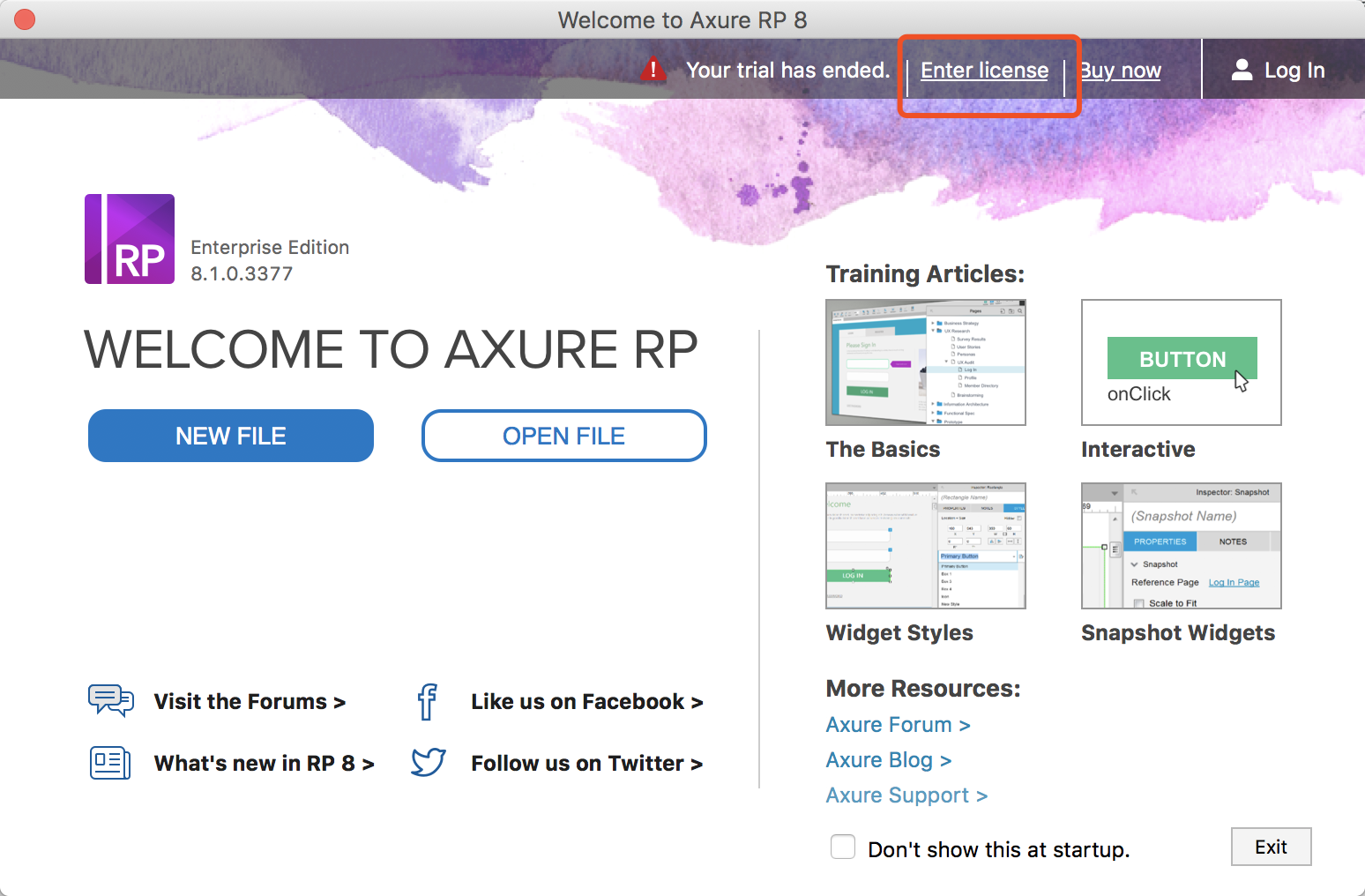Click the OPEN FILE button
Image resolution: width=1365 pixels, height=896 pixels.
(563, 436)
